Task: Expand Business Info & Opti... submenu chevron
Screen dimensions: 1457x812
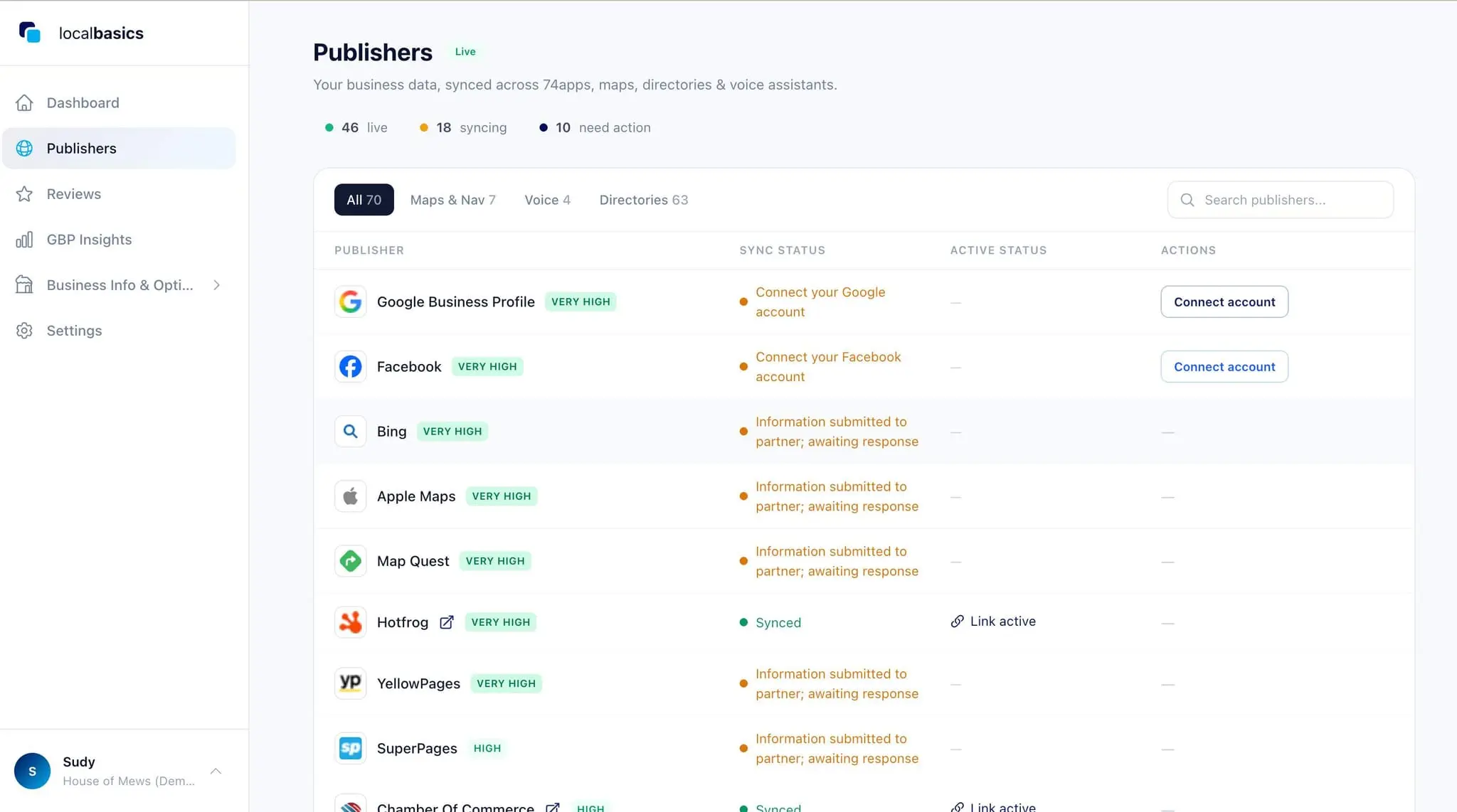Action: pyautogui.click(x=216, y=285)
